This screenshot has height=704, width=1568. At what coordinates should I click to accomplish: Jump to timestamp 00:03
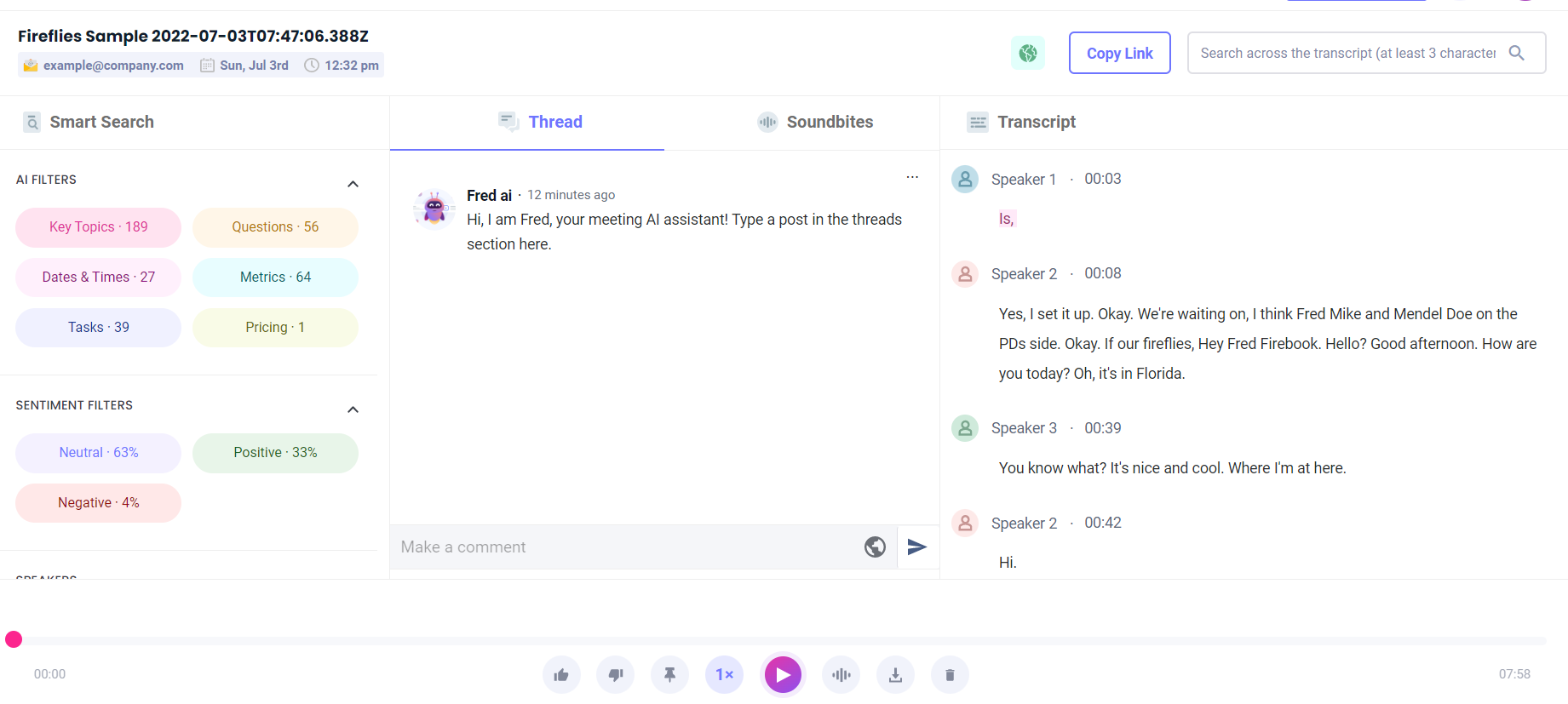(x=1103, y=179)
